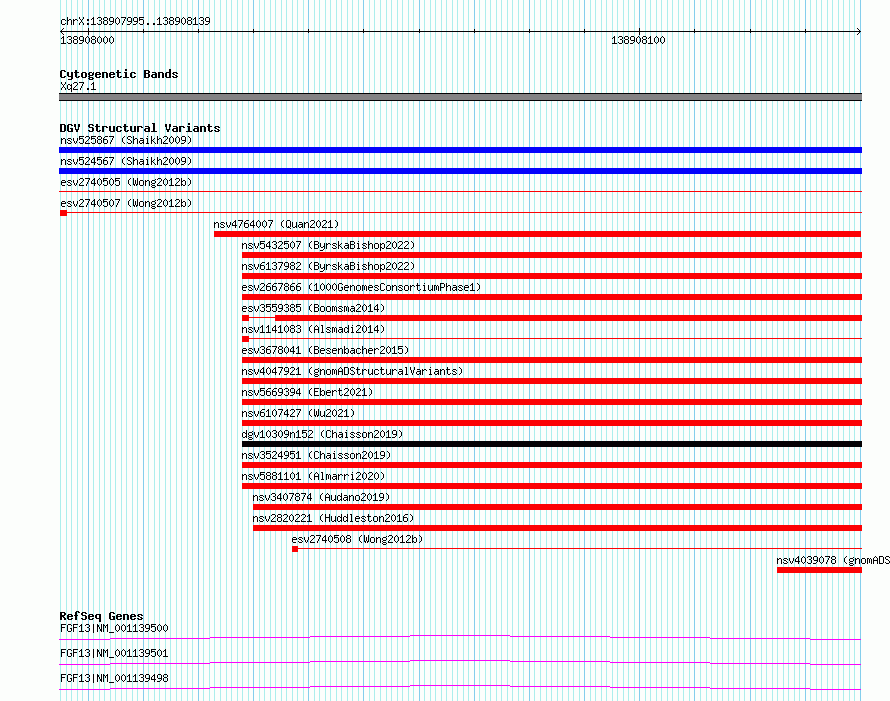Open FGF13|NM_001139500 gene transcript
The image size is (890, 701).
point(114,628)
